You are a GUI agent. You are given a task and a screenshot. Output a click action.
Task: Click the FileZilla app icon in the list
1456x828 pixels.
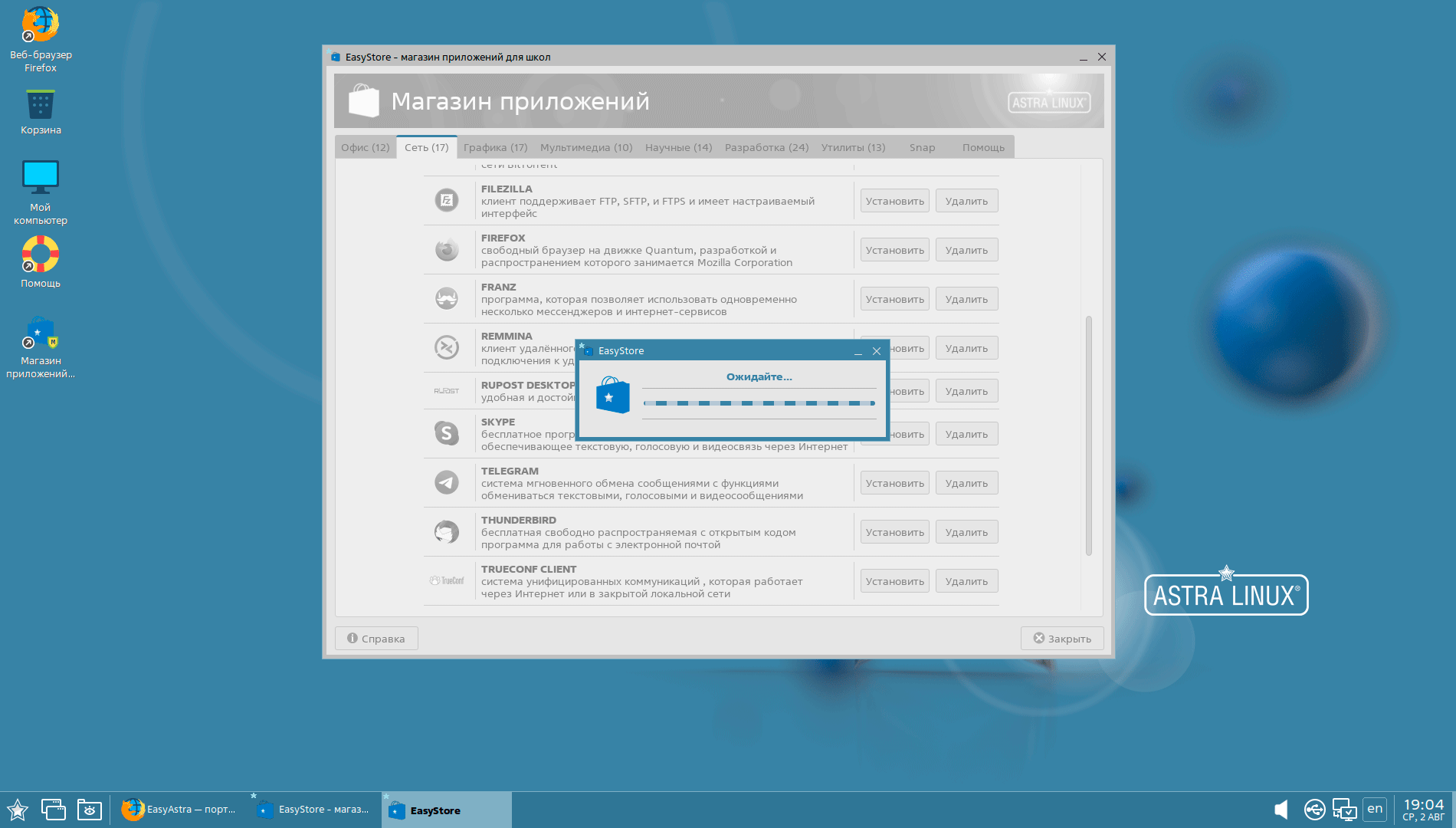click(447, 201)
